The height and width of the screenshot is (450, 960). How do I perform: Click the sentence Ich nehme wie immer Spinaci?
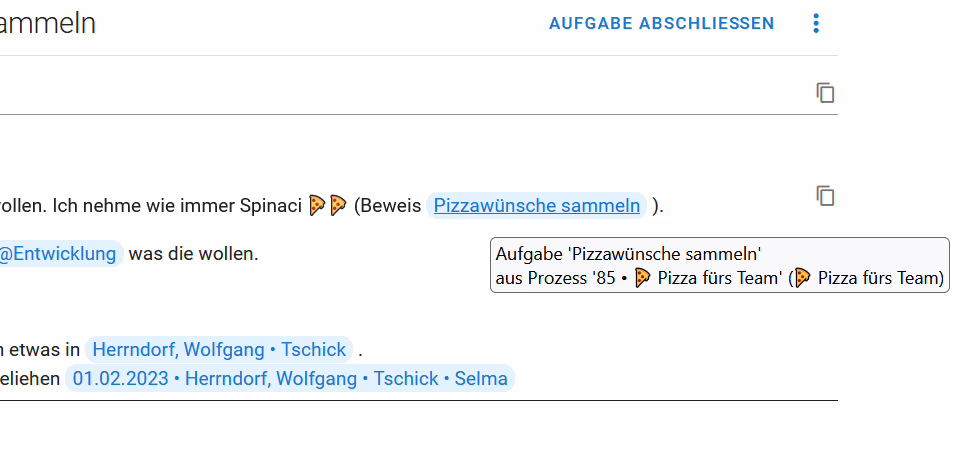point(178,206)
